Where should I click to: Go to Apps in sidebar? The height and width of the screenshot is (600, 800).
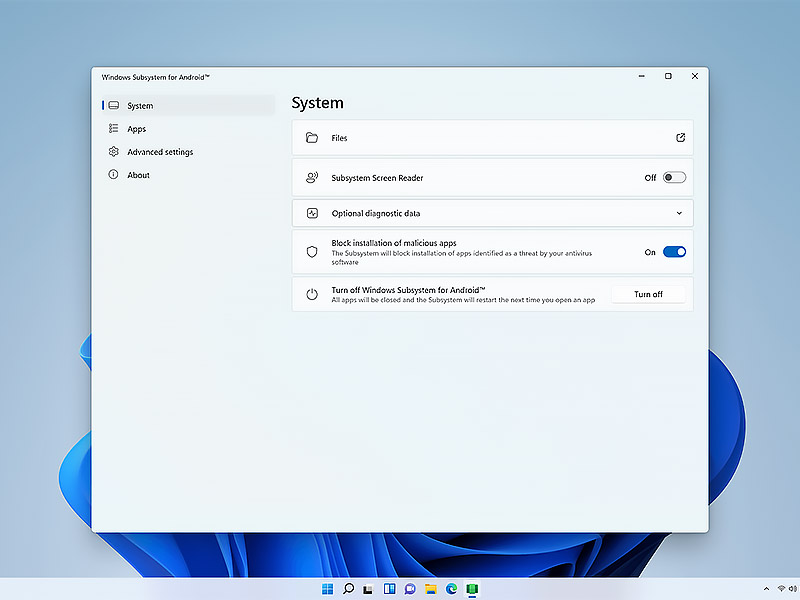pyautogui.click(x=188, y=129)
